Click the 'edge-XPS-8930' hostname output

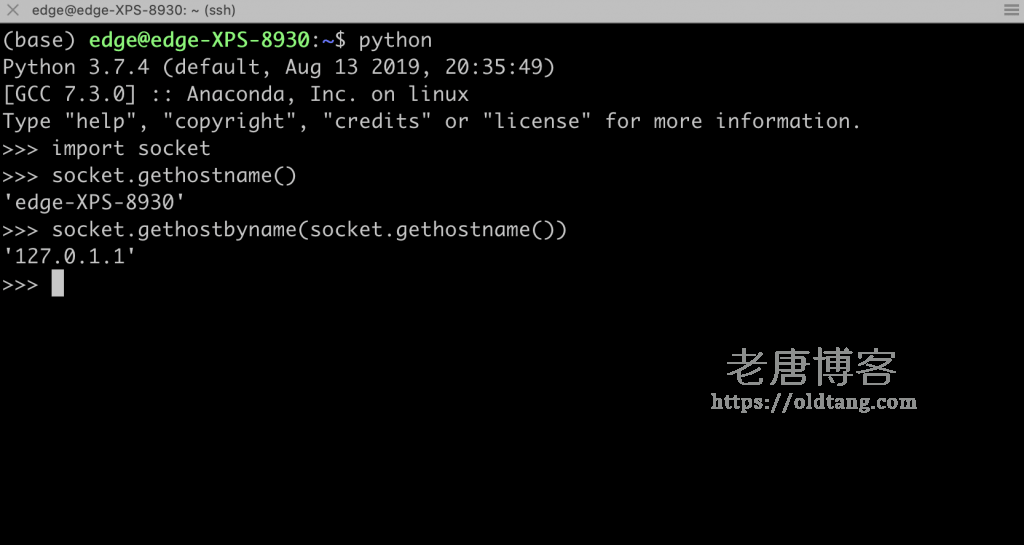coord(93,203)
